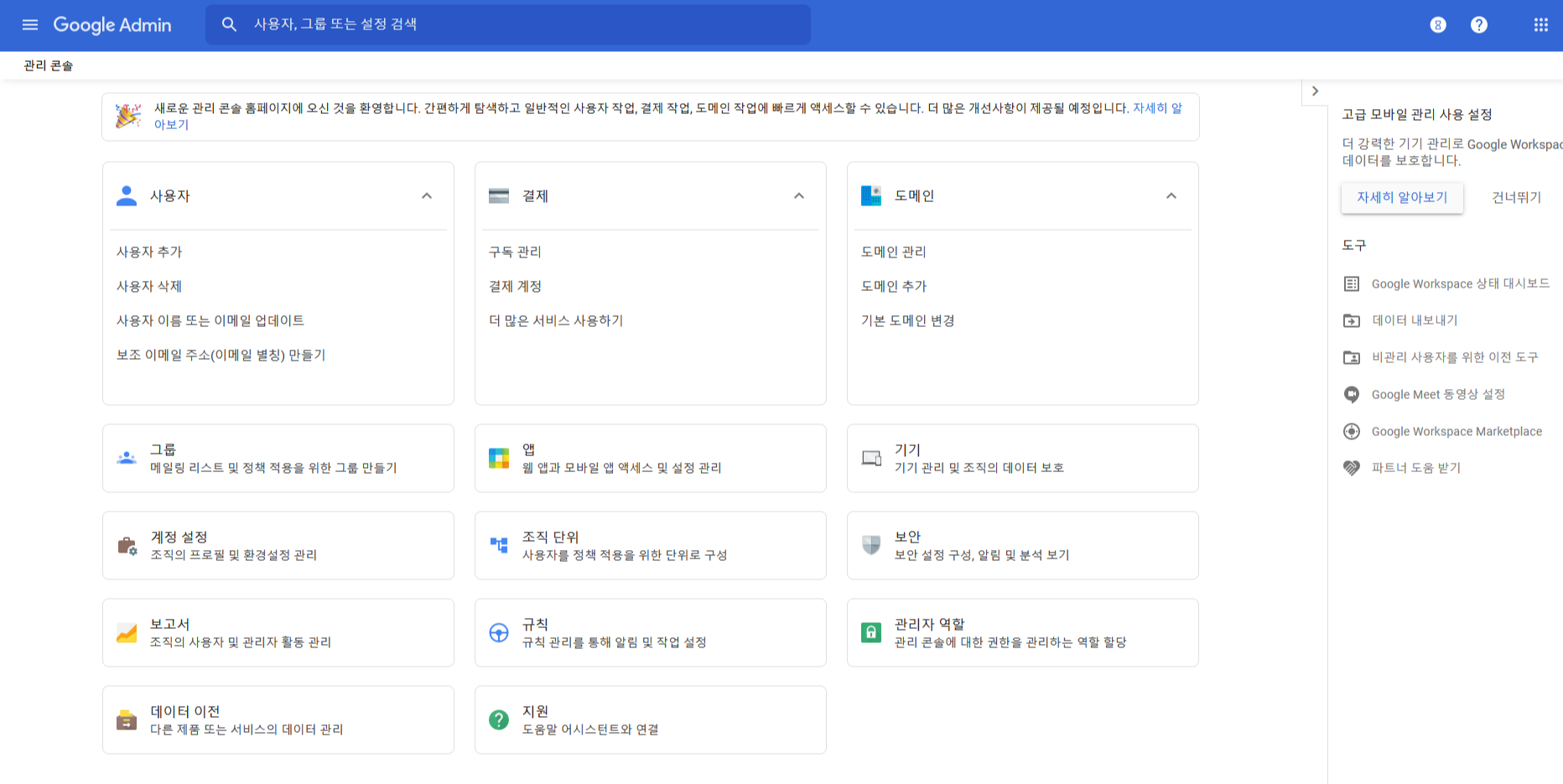Click the 보안 shield icon
The height and width of the screenshot is (784, 1563).
coord(871,545)
